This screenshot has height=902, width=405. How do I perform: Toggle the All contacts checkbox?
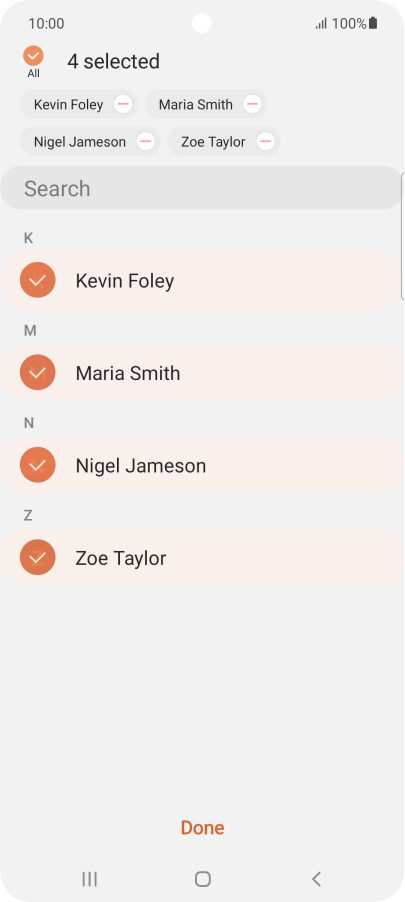click(x=33, y=56)
